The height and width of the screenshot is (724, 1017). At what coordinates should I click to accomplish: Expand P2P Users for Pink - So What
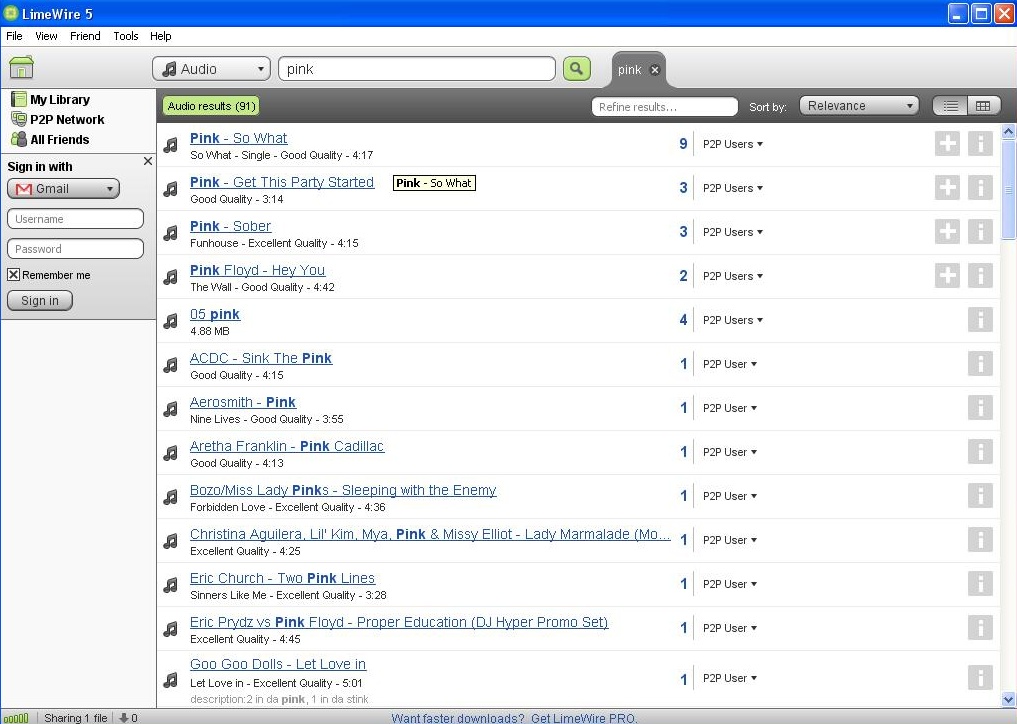click(x=733, y=144)
